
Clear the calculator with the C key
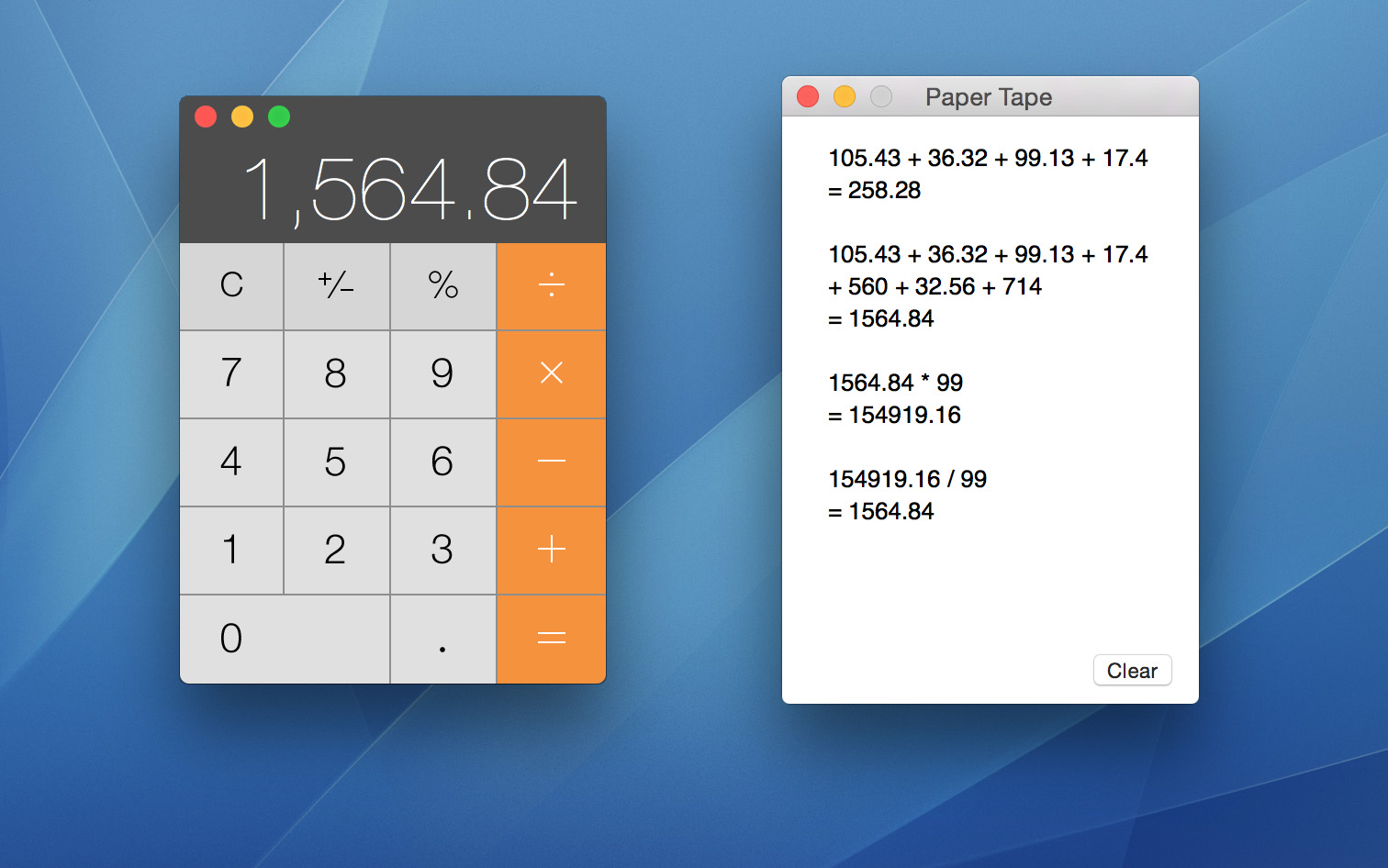pos(231,286)
